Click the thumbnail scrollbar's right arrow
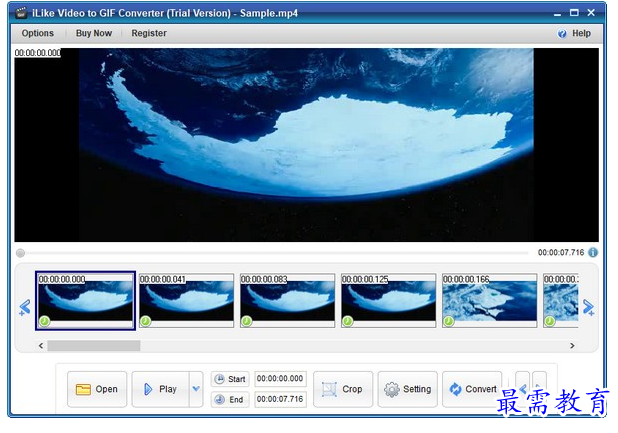This screenshot has width=618, height=433. (x=572, y=346)
